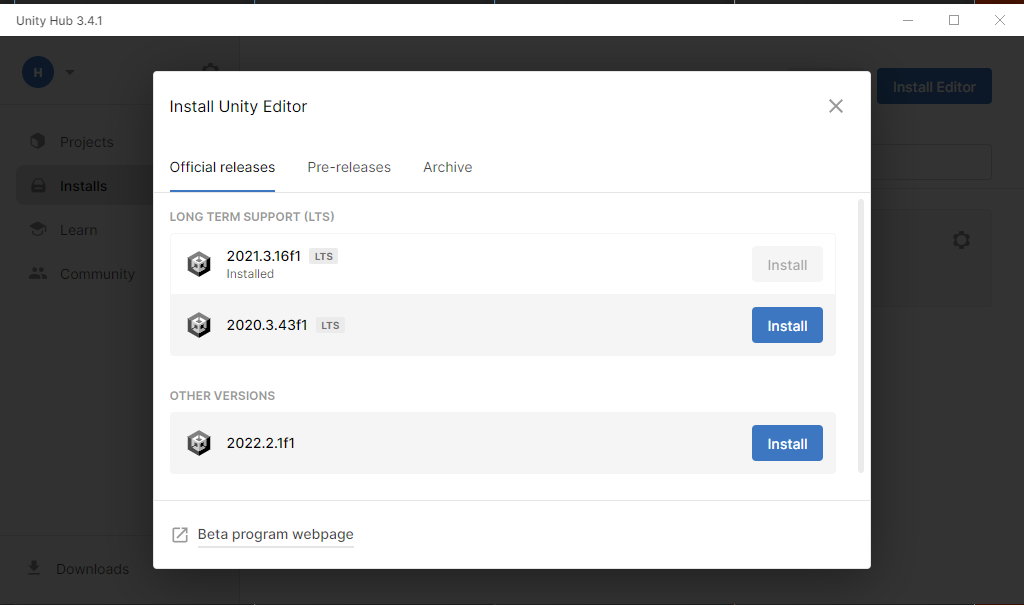Open the gear settings icon on installed editor

click(961, 240)
